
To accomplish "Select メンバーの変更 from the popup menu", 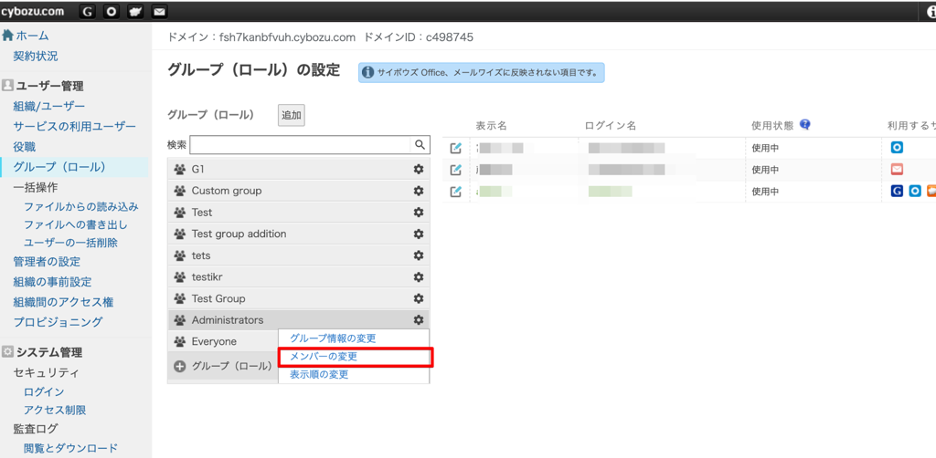I will [x=323, y=357].
